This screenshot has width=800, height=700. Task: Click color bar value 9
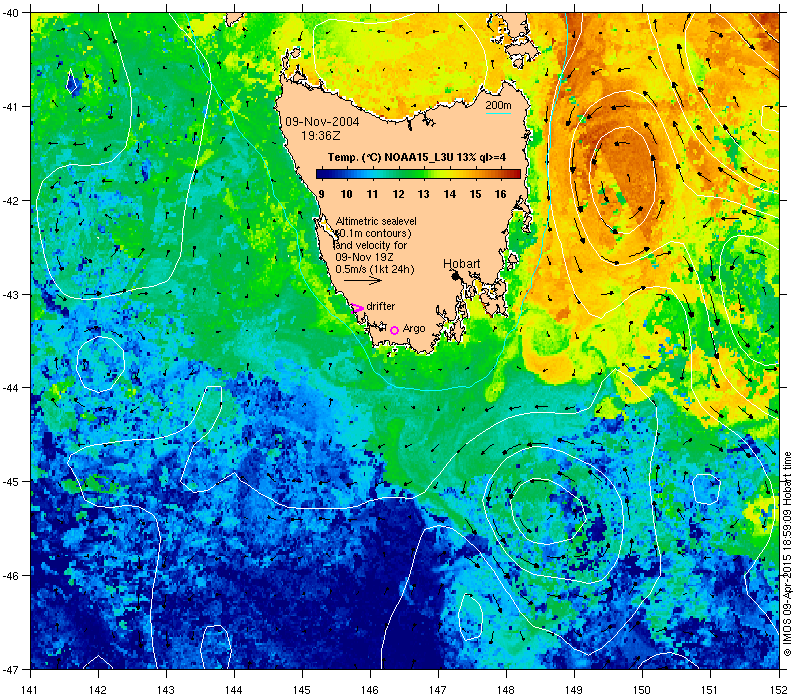pyautogui.click(x=321, y=194)
